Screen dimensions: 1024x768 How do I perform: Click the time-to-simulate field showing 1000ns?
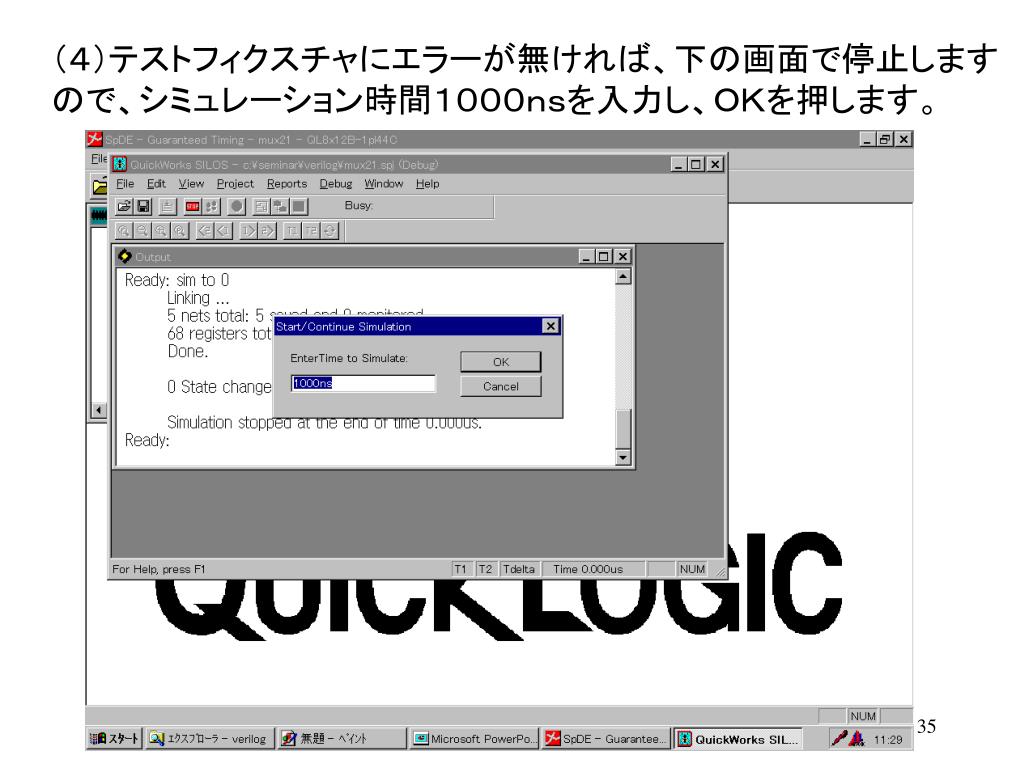coord(363,383)
